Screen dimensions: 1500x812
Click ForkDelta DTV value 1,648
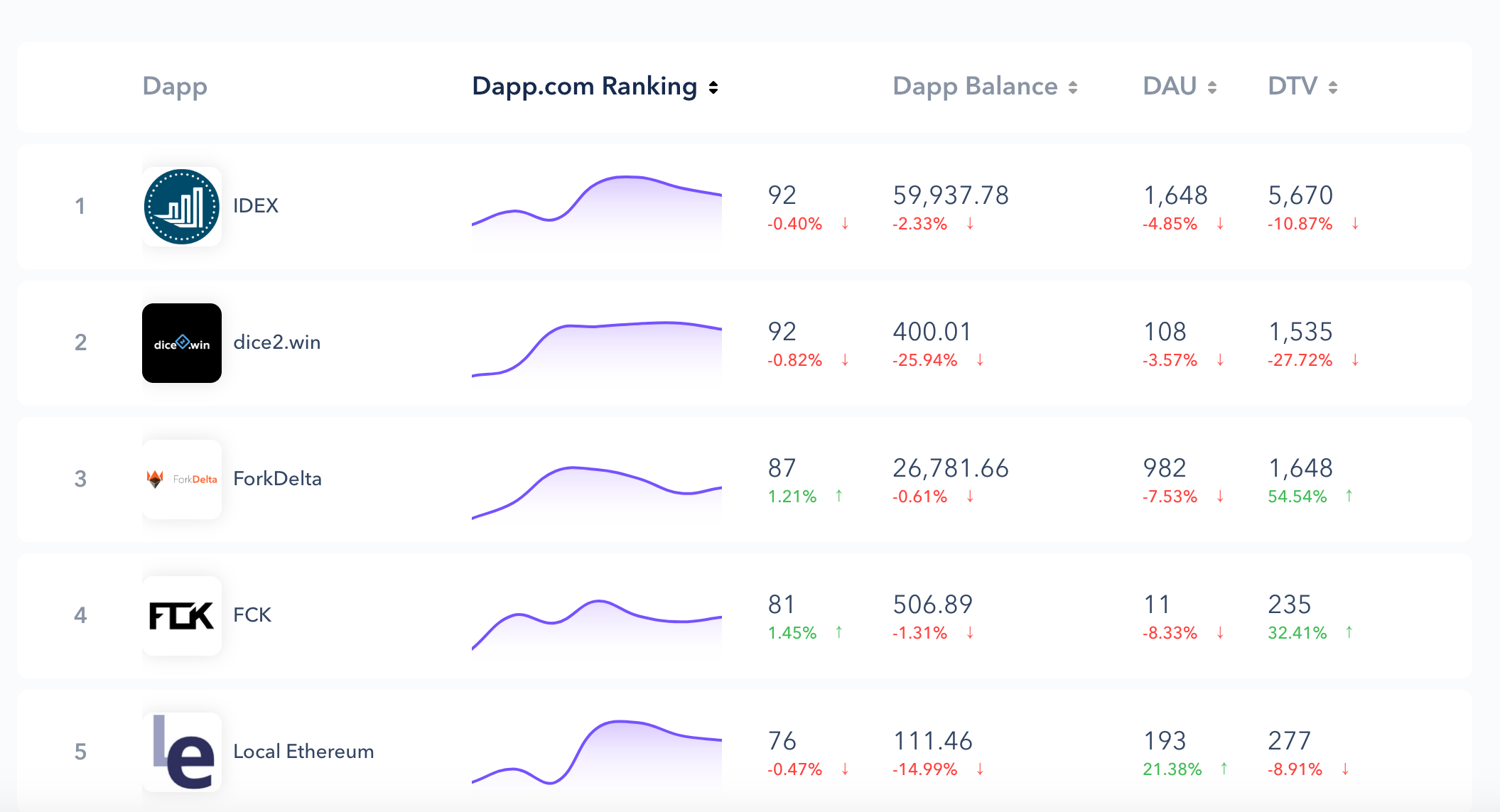[x=1300, y=468]
